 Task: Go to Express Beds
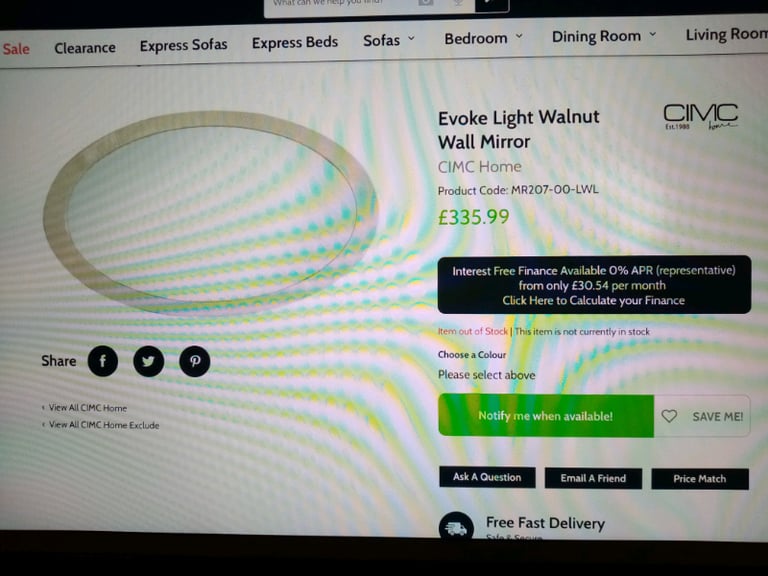pos(295,43)
